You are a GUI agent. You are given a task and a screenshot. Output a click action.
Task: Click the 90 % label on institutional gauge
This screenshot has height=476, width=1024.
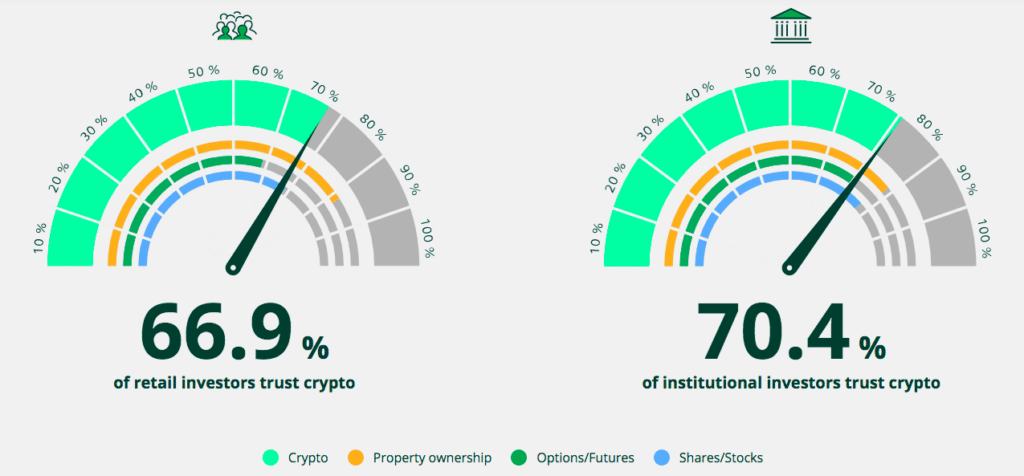[964, 172]
